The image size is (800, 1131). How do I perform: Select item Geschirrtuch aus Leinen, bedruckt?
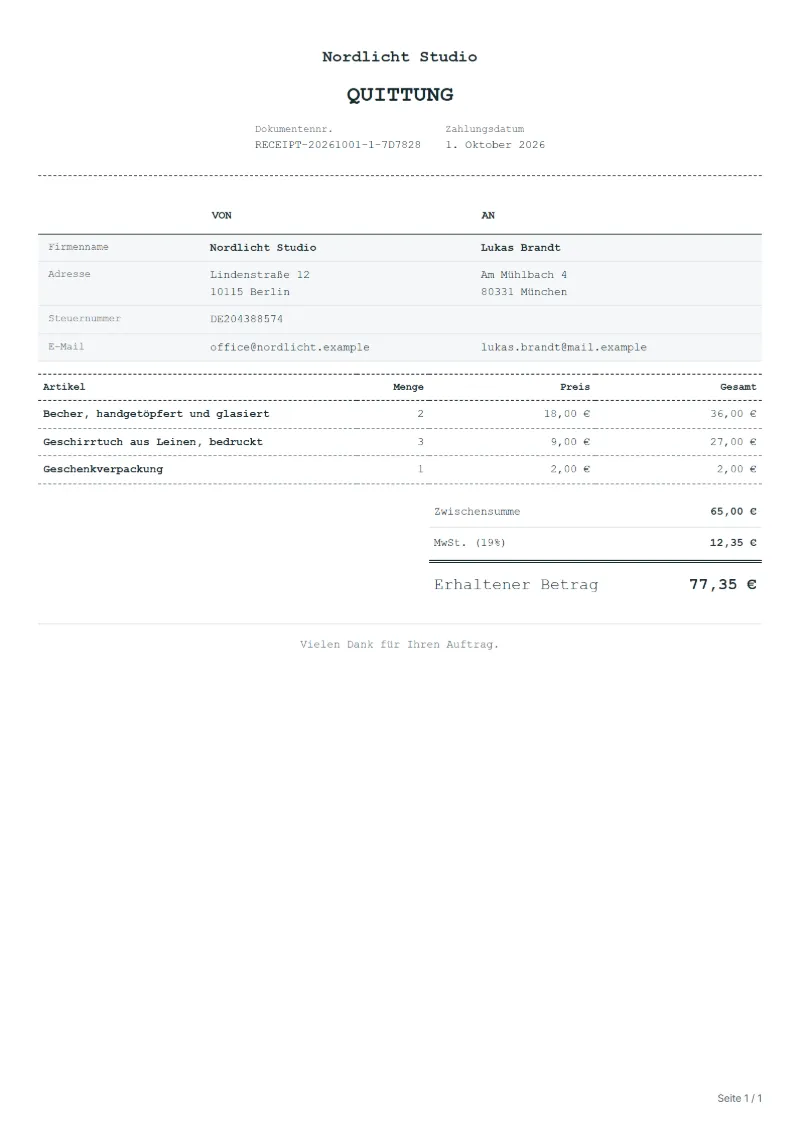153,442
